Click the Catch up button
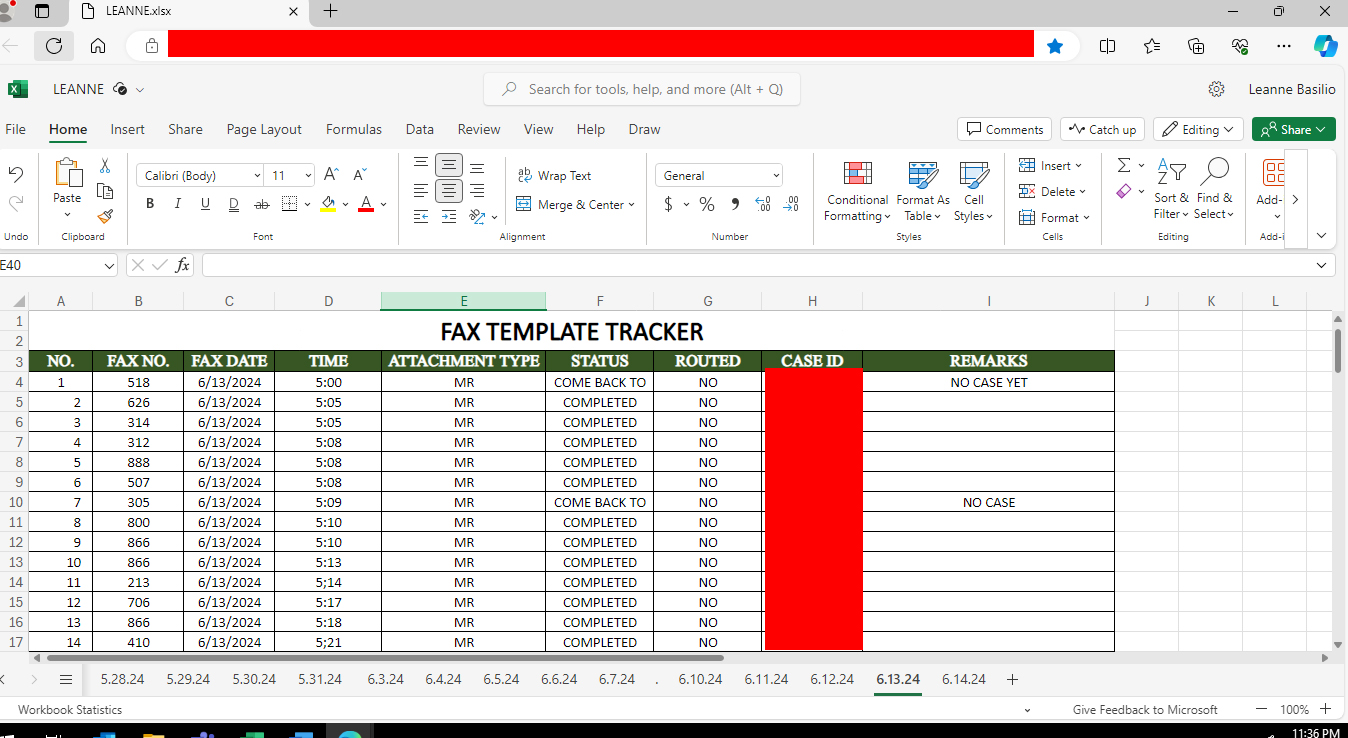Screen dimensions: 1348x738 [x=1102, y=129]
